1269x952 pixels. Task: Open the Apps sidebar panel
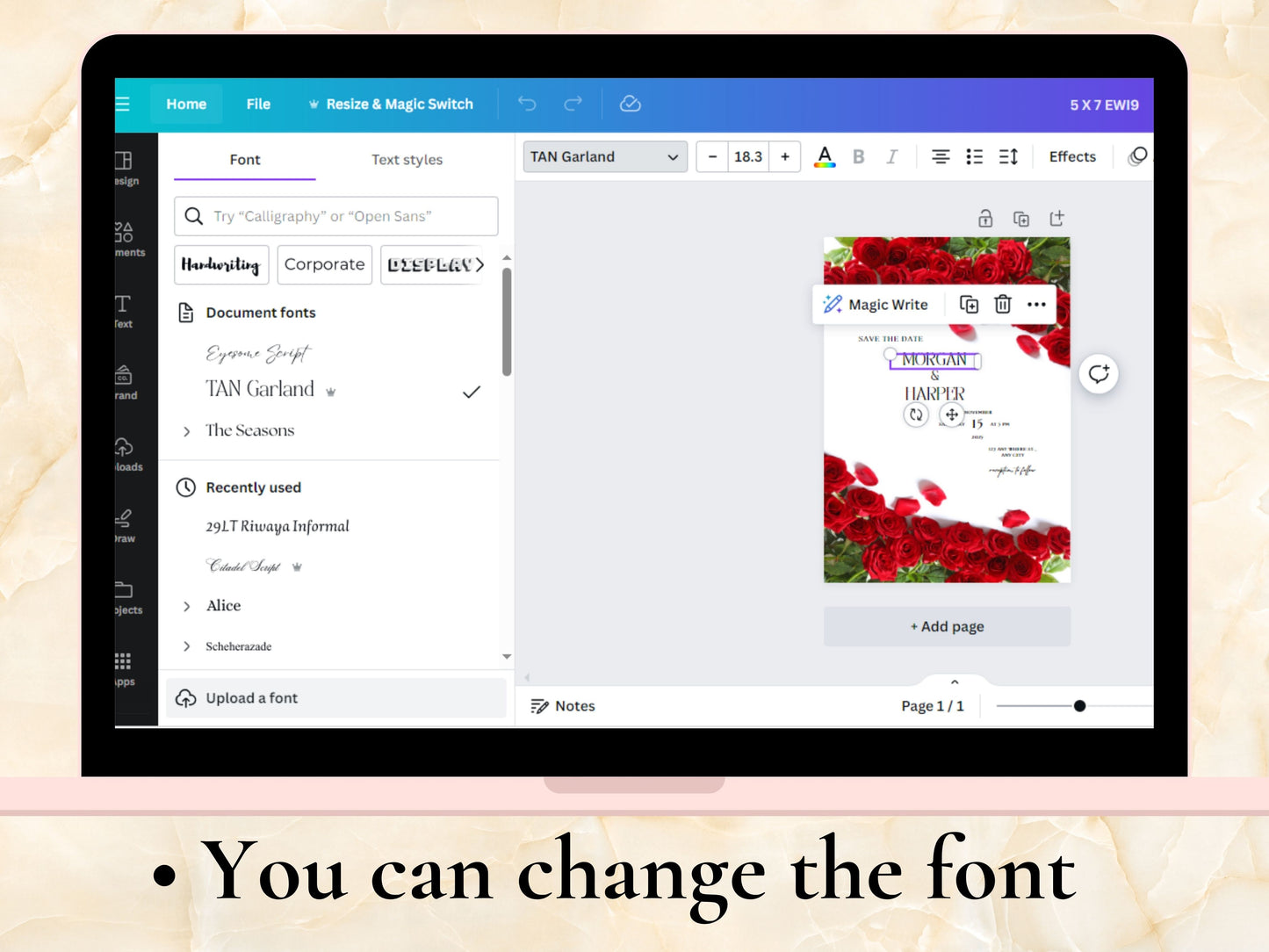click(125, 668)
